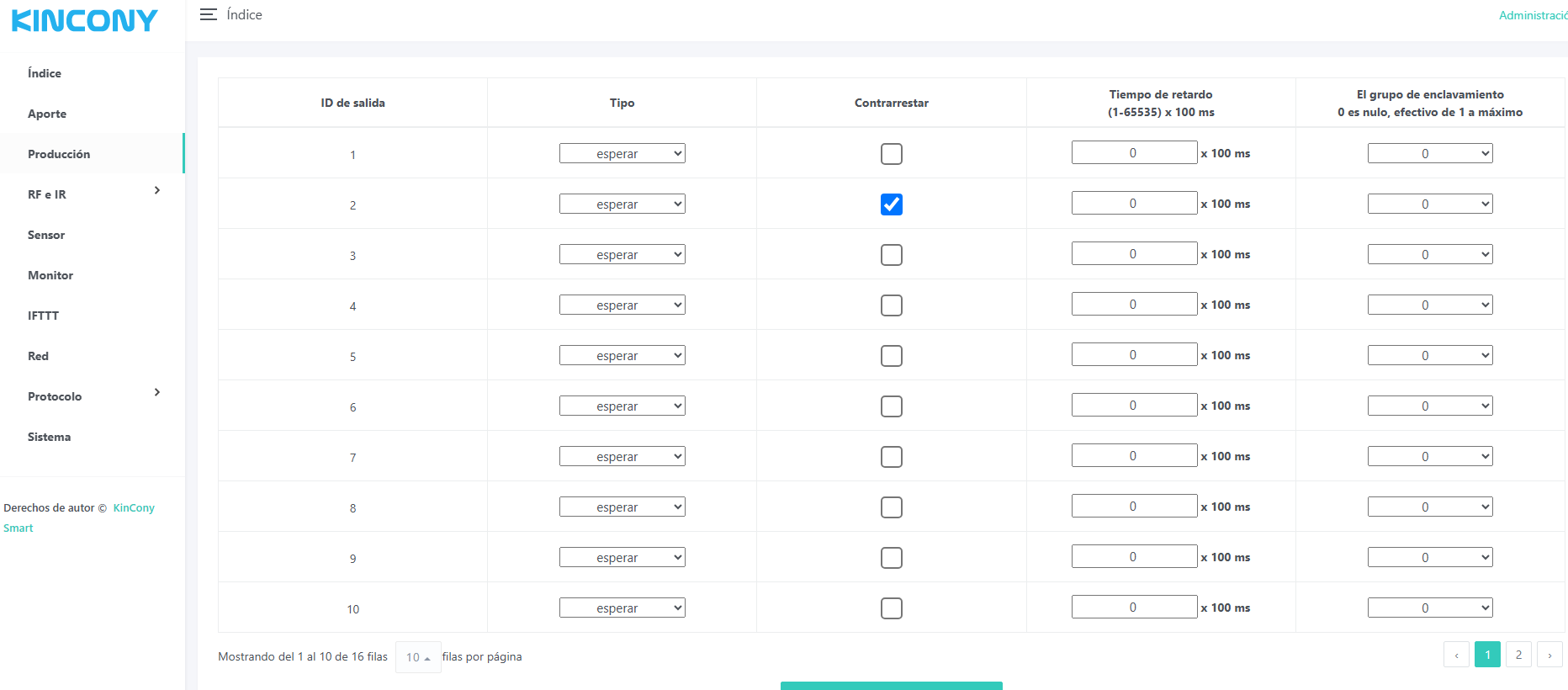1568x690 pixels.
Task: Tick the Contrarrestar checkbox for output 10
Action: (x=891, y=608)
